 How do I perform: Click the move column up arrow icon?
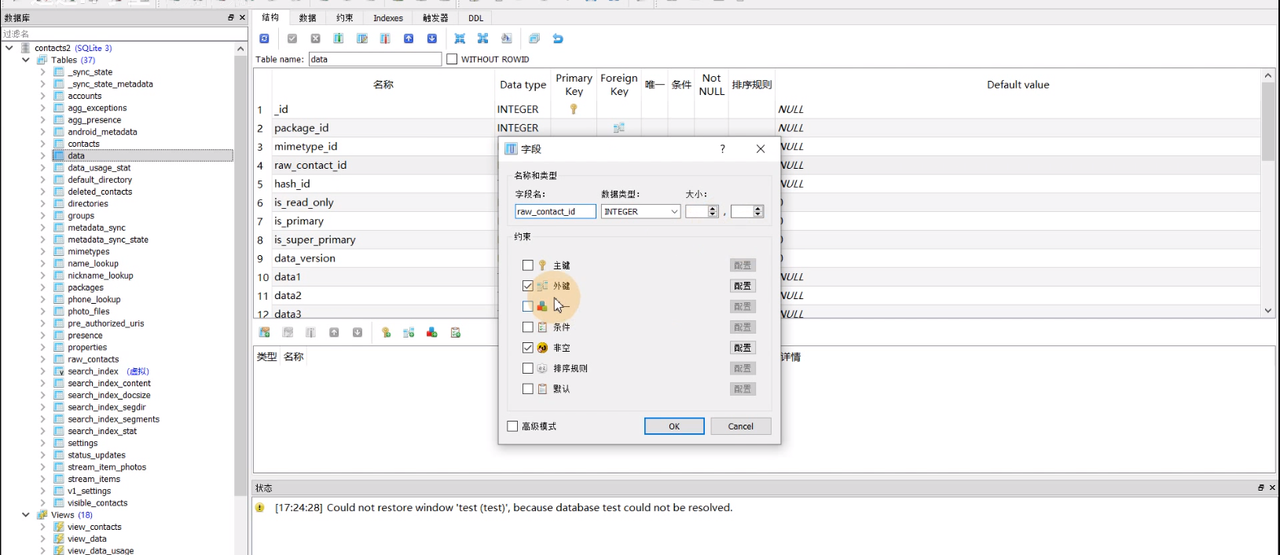(408, 39)
